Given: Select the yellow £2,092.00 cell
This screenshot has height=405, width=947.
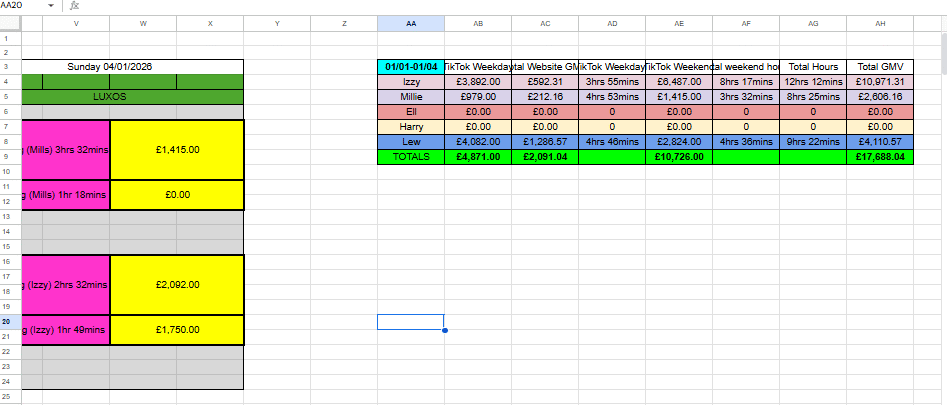Looking at the screenshot, I should pos(176,284).
